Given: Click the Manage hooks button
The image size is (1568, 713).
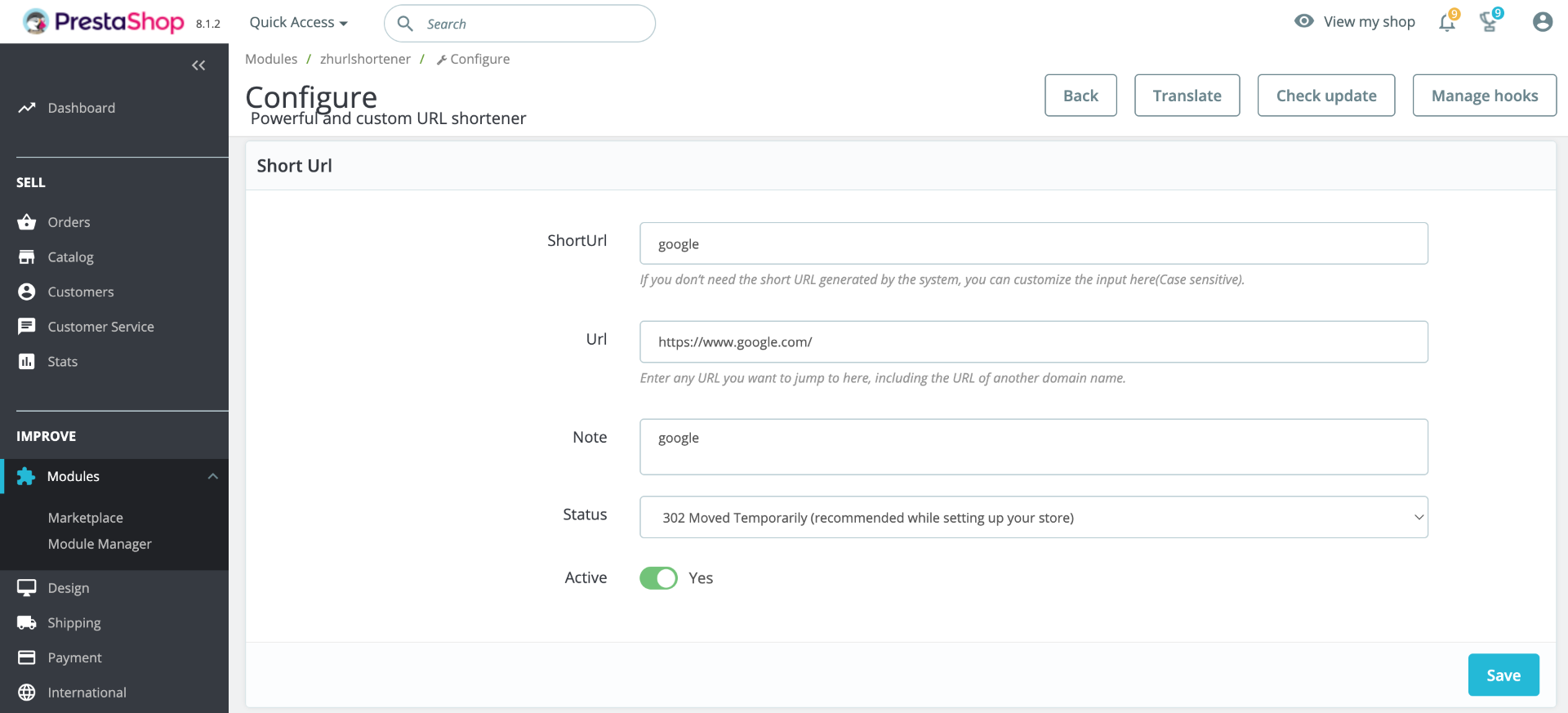Looking at the screenshot, I should (x=1484, y=96).
